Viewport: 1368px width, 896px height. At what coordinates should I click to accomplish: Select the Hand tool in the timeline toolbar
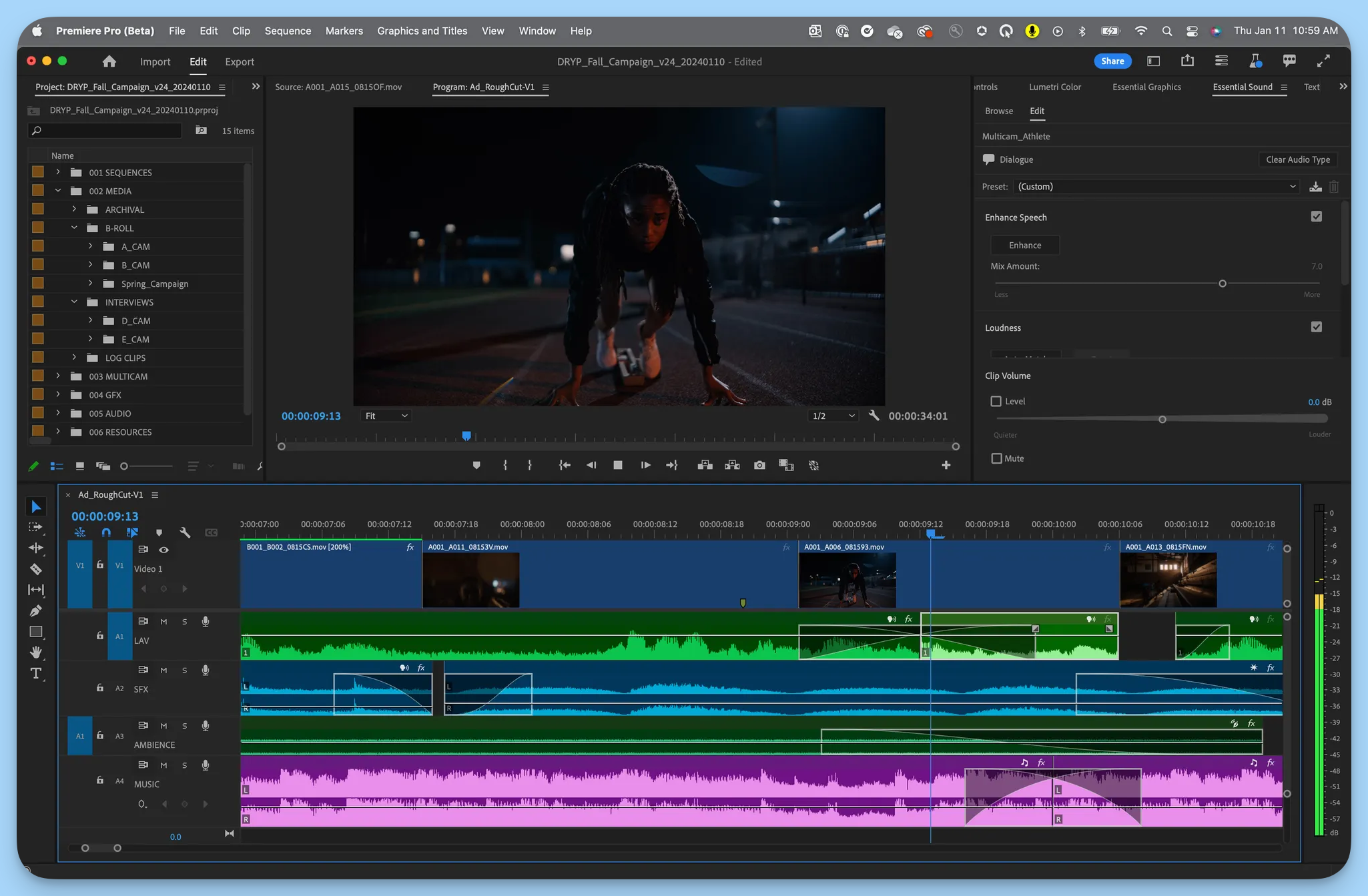click(37, 652)
